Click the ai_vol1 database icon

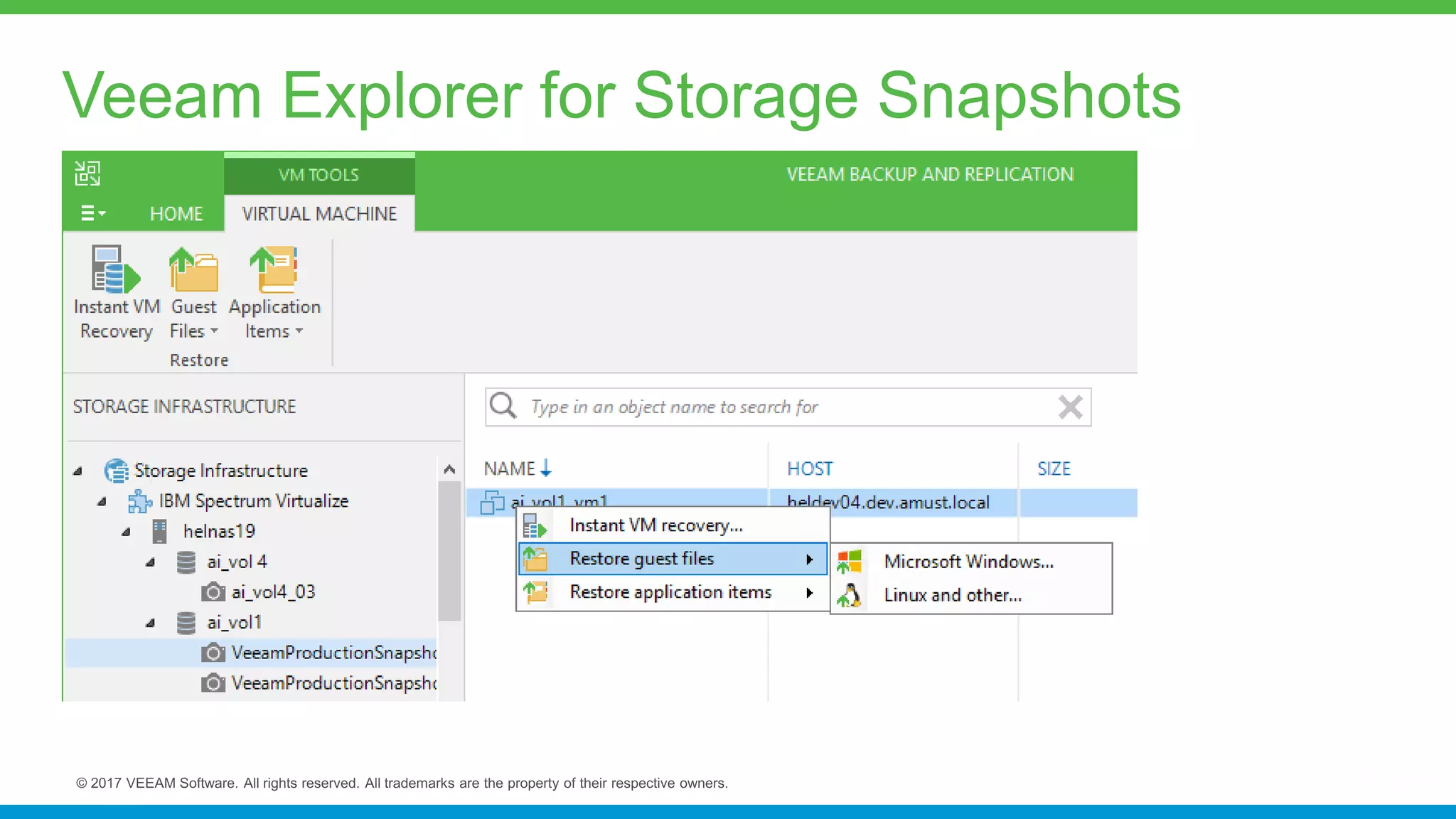tap(186, 623)
